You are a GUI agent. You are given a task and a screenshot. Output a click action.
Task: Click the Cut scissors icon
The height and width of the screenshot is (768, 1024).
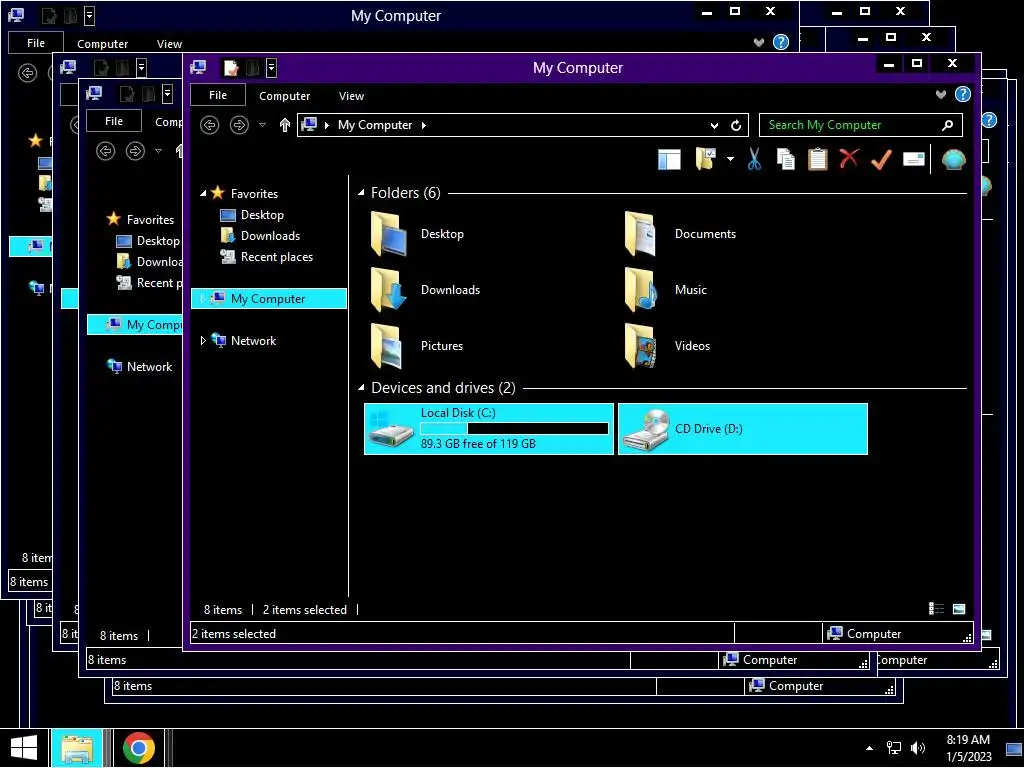[x=754, y=159]
